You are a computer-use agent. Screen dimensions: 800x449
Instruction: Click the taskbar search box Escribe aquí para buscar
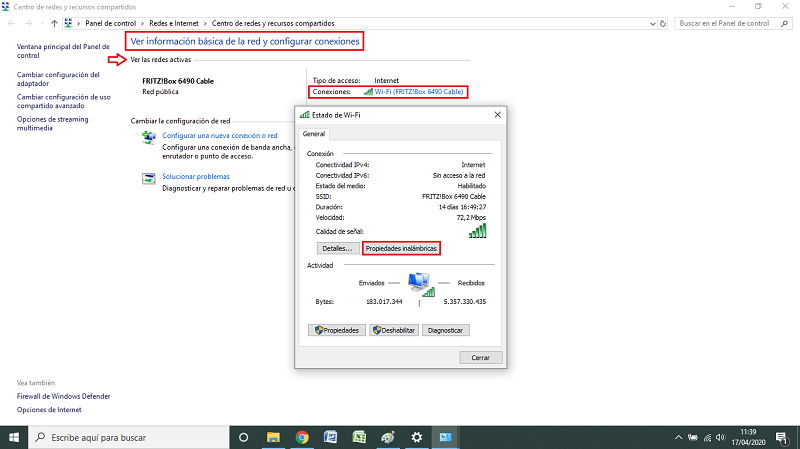[x=129, y=438]
